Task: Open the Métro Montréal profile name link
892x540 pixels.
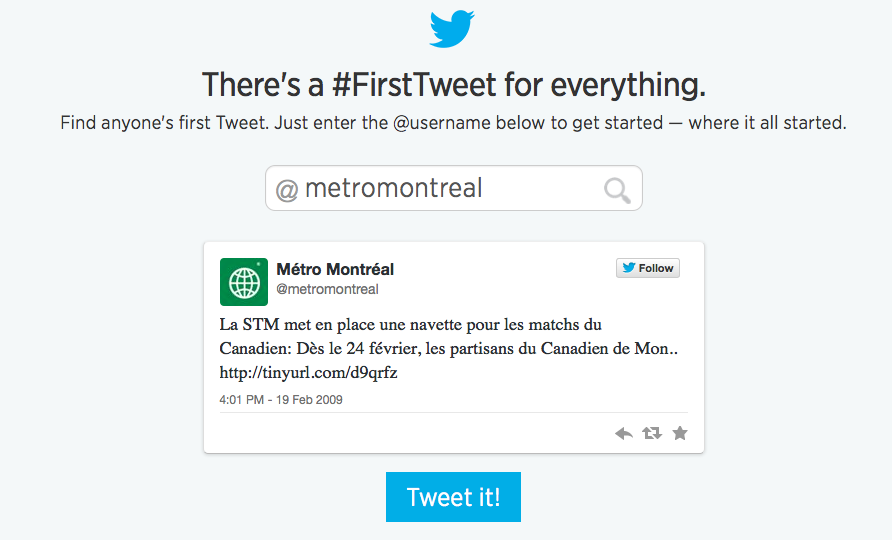Action: click(335, 269)
